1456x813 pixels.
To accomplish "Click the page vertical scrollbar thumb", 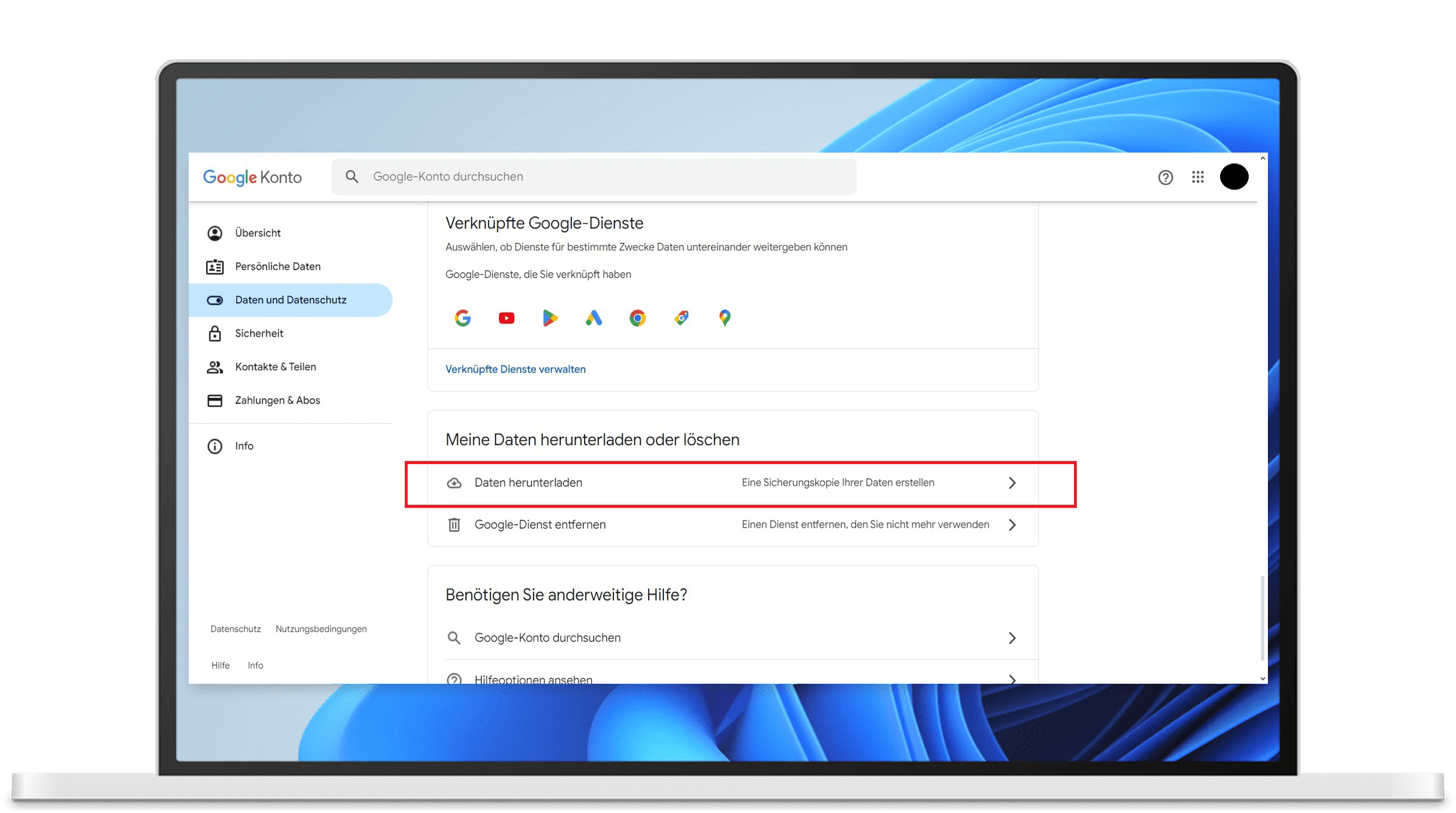I will pyautogui.click(x=1262, y=618).
